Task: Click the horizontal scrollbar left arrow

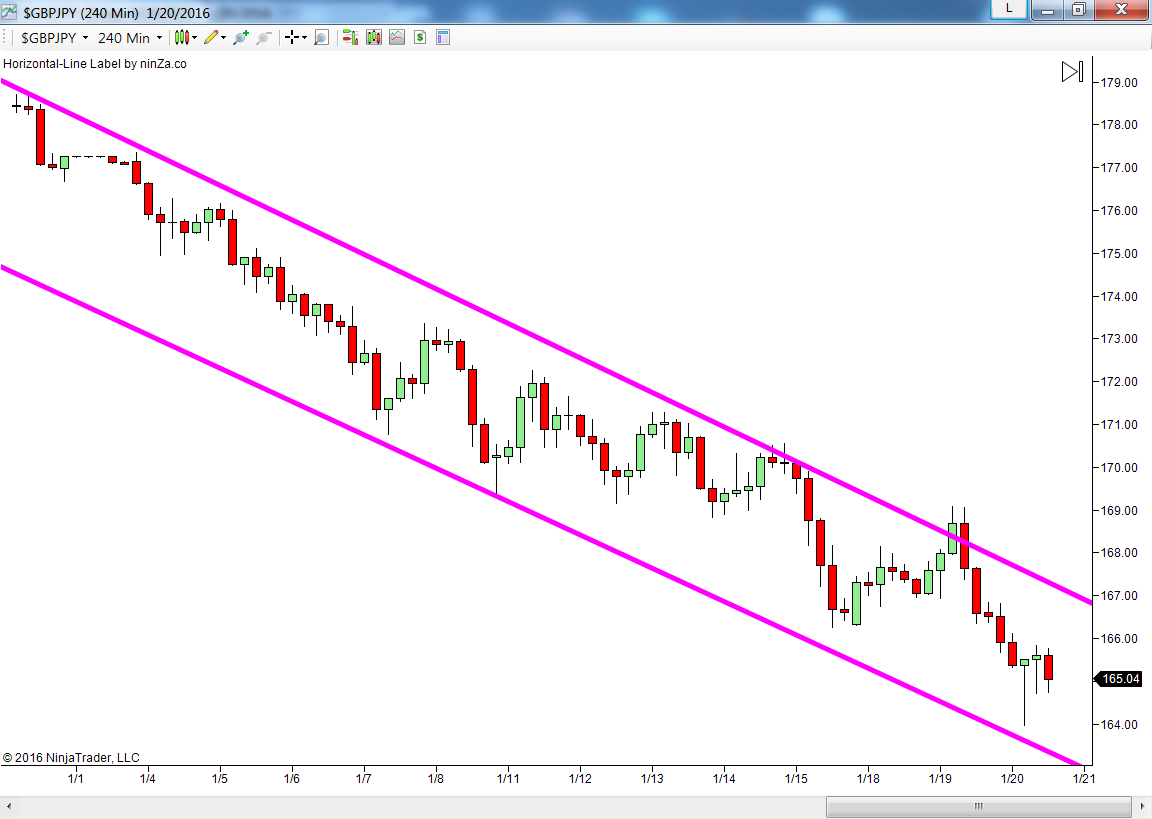Action: pos(8,807)
